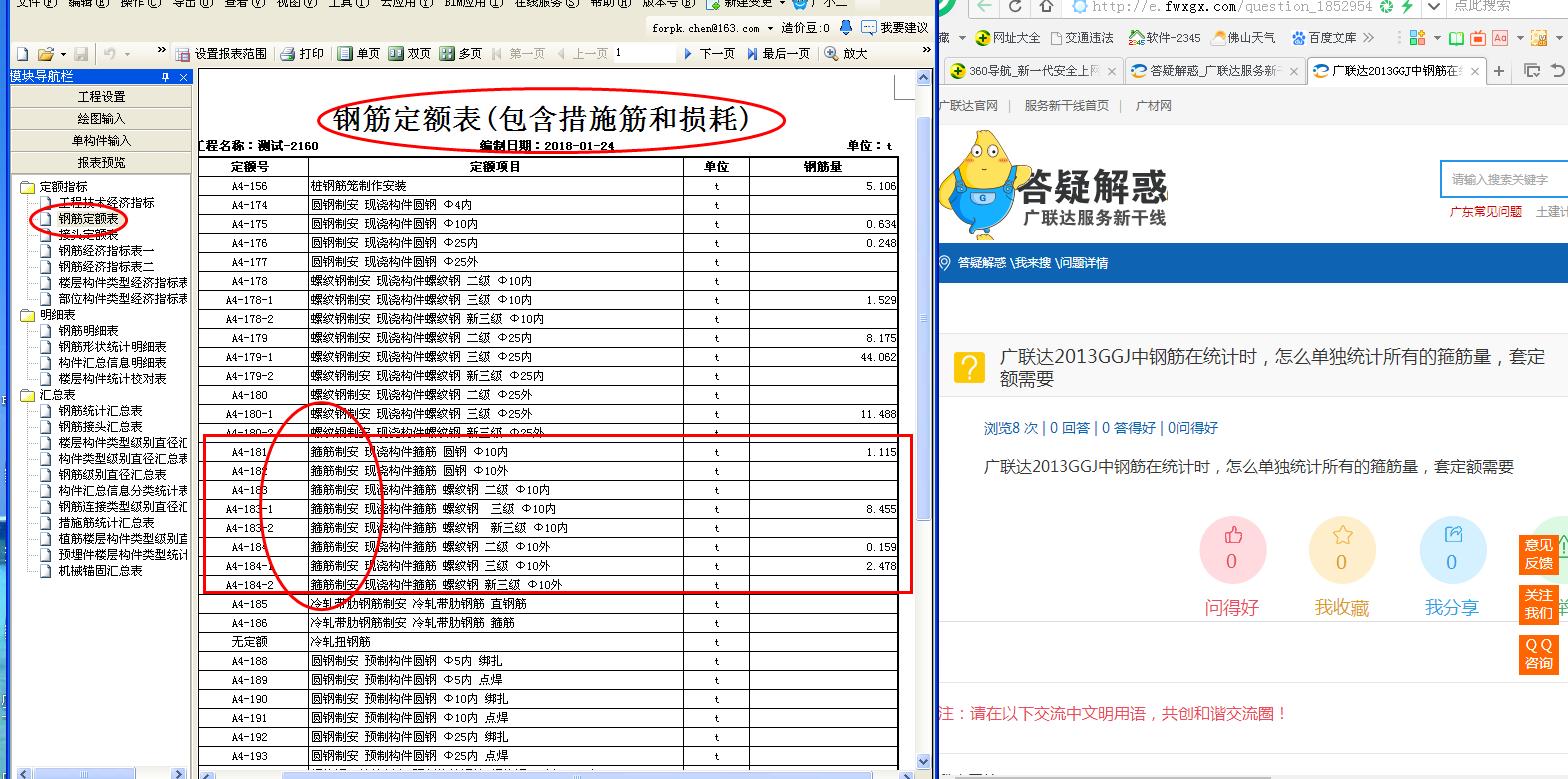Click the 桩钢筋笼制作安装 row text
Screen dimensions: 1568x779
coord(358,186)
